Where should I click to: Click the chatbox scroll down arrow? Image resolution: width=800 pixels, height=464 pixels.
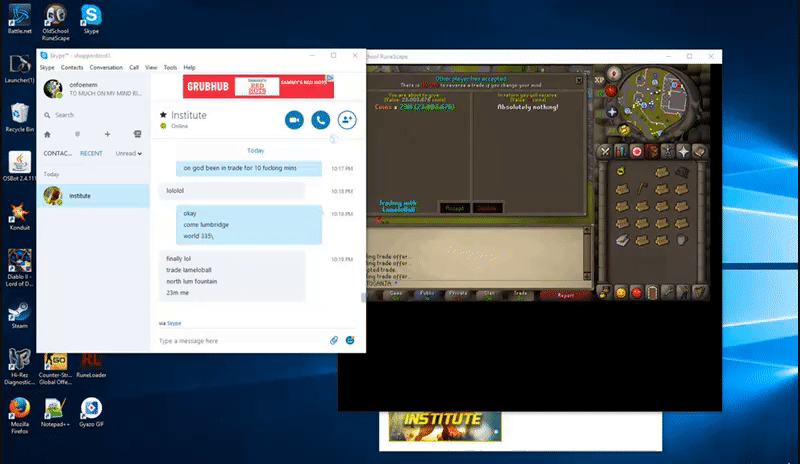tap(587, 276)
